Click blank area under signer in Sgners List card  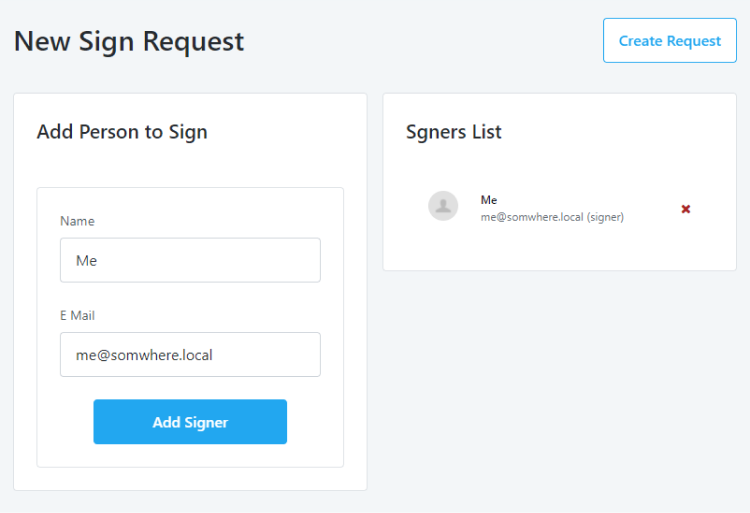pyautogui.click(x=560, y=250)
